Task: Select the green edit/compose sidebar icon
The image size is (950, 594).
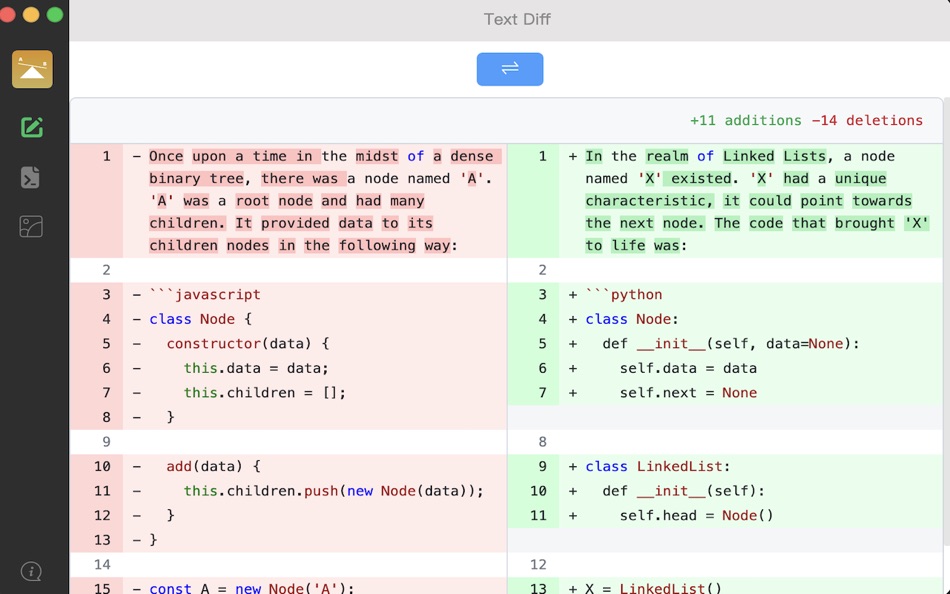Action: [32, 127]
